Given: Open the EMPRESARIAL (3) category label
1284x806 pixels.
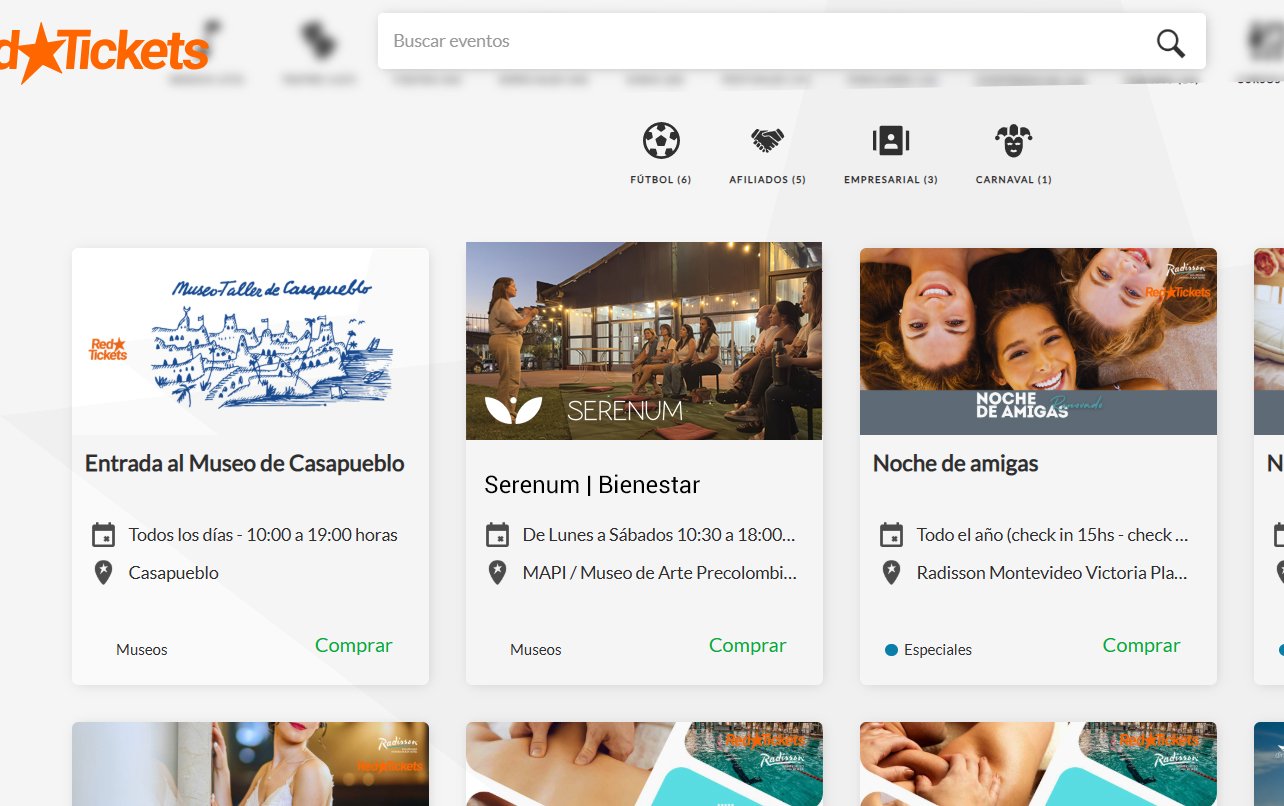Looking at the screenshot, I should pyautogui.click(x=890, y=180).
